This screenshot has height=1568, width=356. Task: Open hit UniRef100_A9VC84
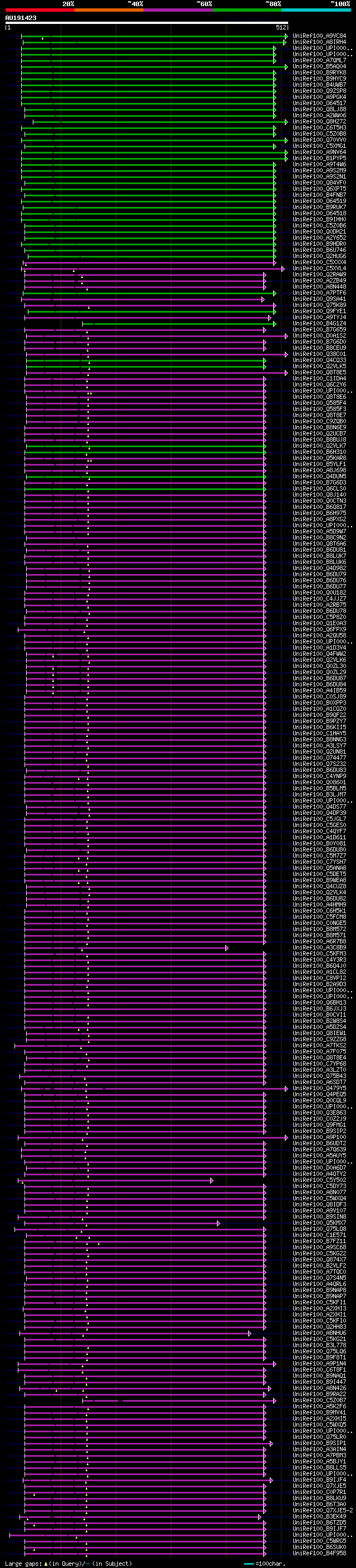click(x=319, y=36)
